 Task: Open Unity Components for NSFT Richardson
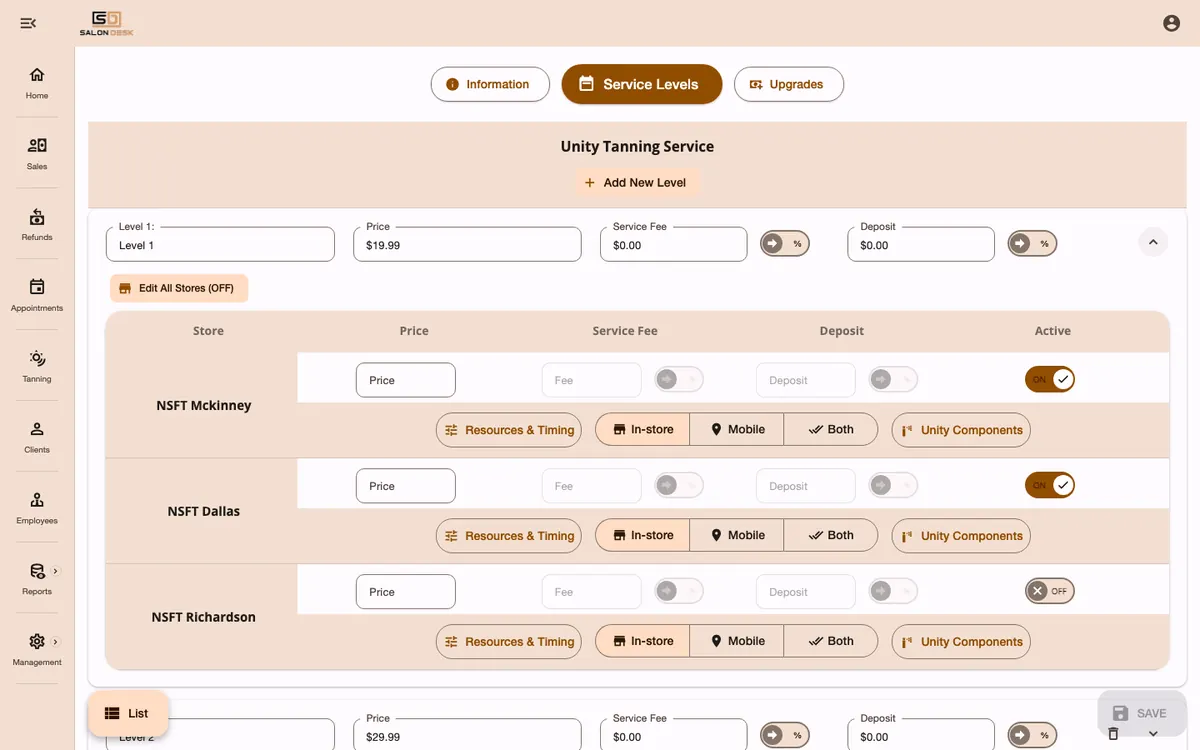(x=961, y=642)
